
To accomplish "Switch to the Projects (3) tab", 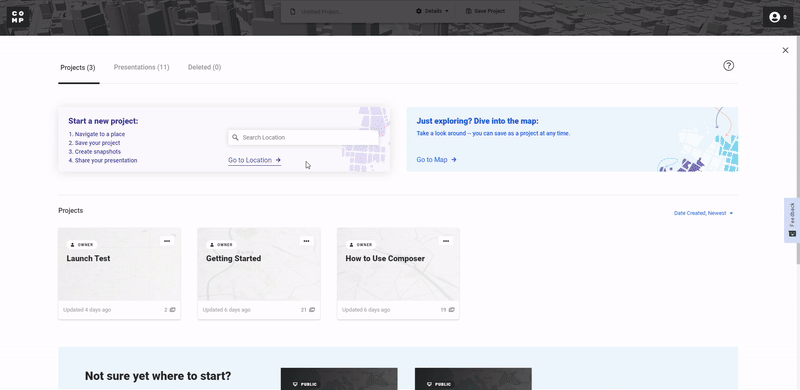I will [78, 67].
